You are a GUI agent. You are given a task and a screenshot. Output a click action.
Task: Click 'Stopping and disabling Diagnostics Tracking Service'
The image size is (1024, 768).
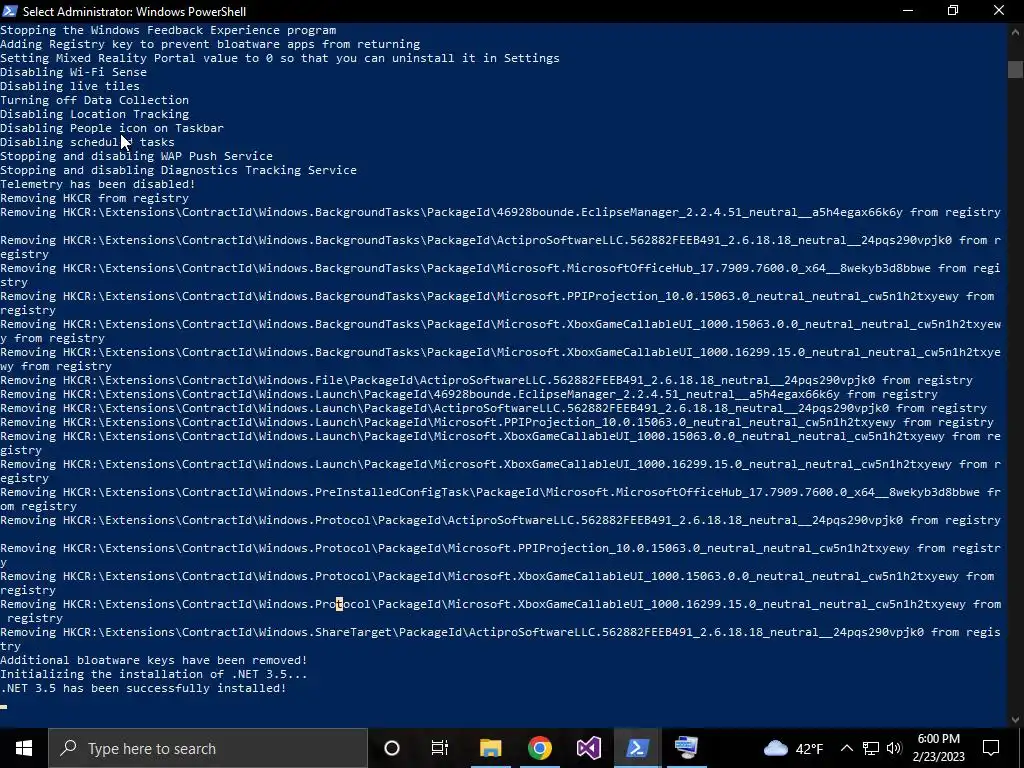[x=178, y=170]
